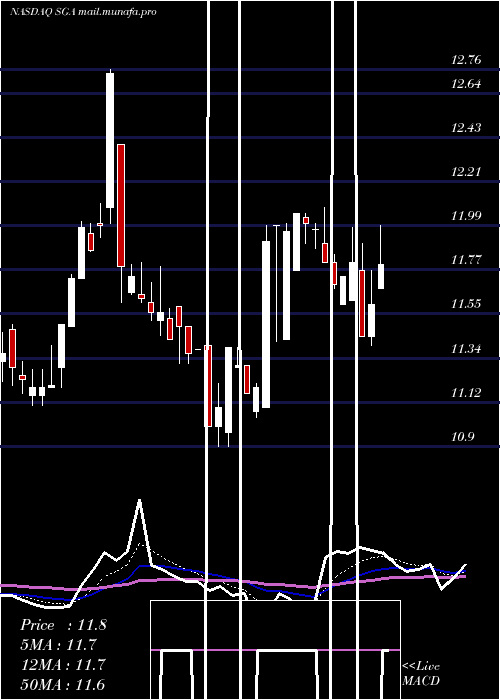Click the '<<Live MACD' label
This screenshot has height=700, width=500.
421,674
